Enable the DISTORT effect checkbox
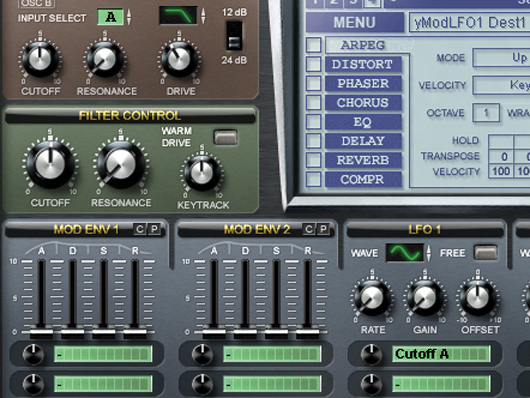The height and width of the screenshot is (398, 530). click(x=314, y=64)
